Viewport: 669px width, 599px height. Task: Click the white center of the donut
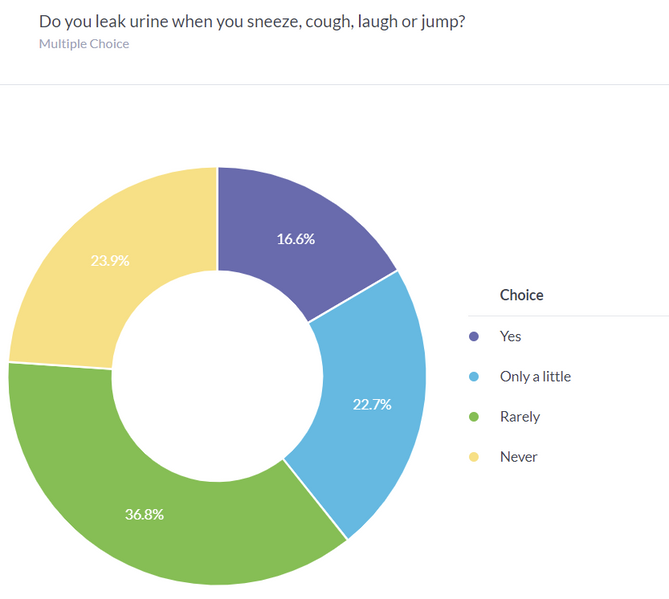(217, 375)
